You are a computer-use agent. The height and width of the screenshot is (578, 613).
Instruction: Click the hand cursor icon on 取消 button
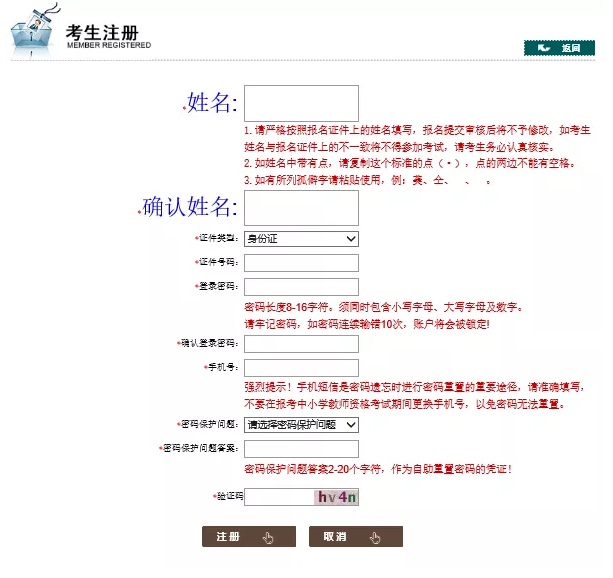375,538
